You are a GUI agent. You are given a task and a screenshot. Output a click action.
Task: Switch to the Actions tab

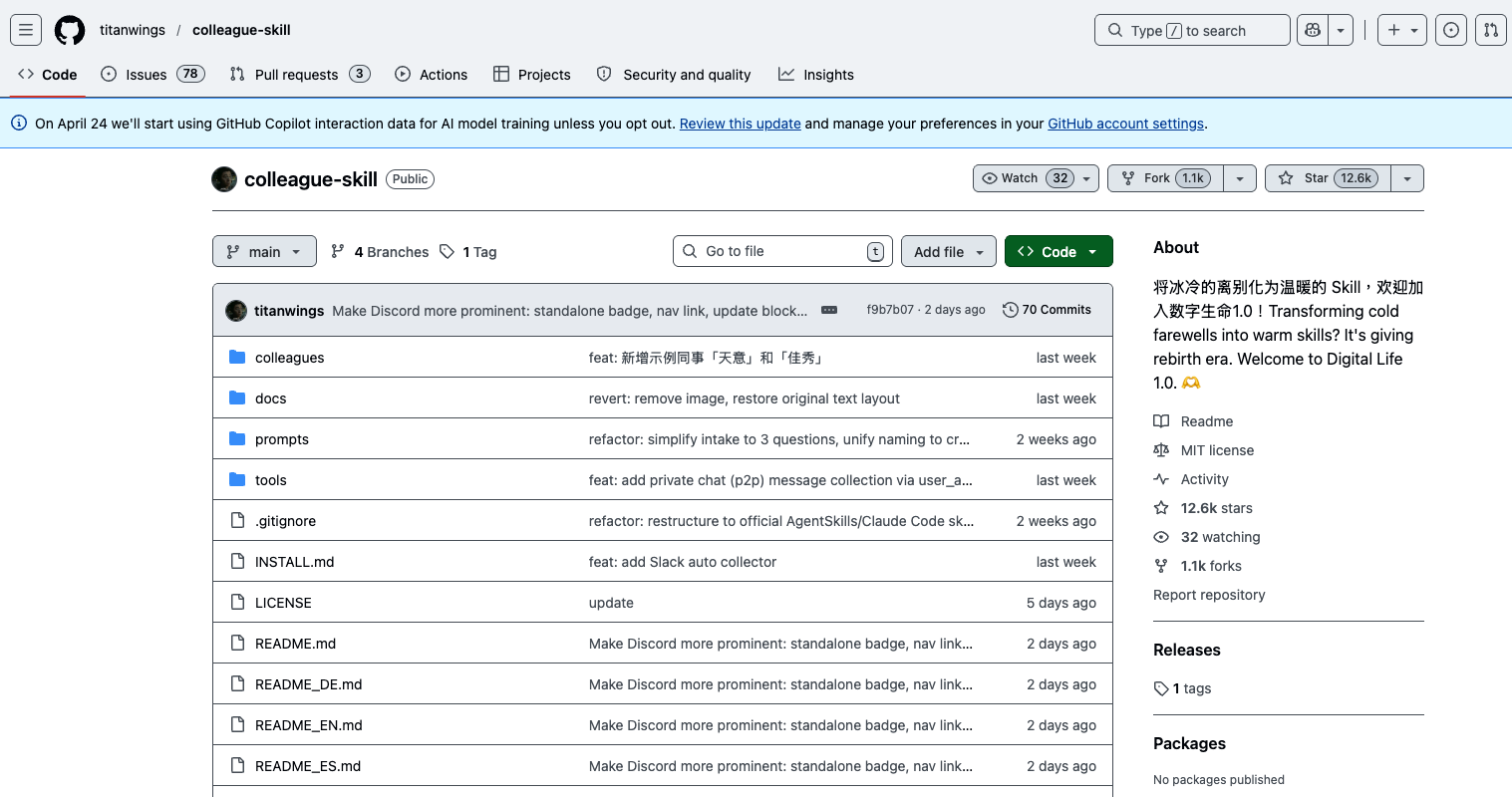tap(431, 75)
